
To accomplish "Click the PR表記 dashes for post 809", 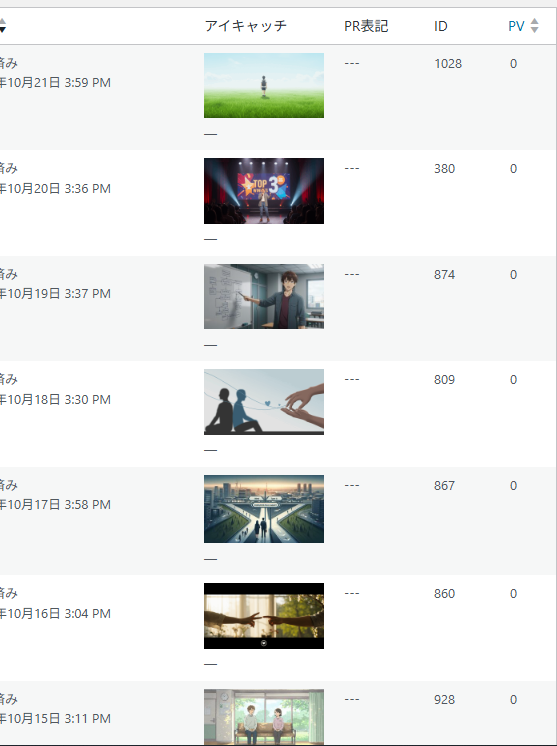I will pos(352,380).
